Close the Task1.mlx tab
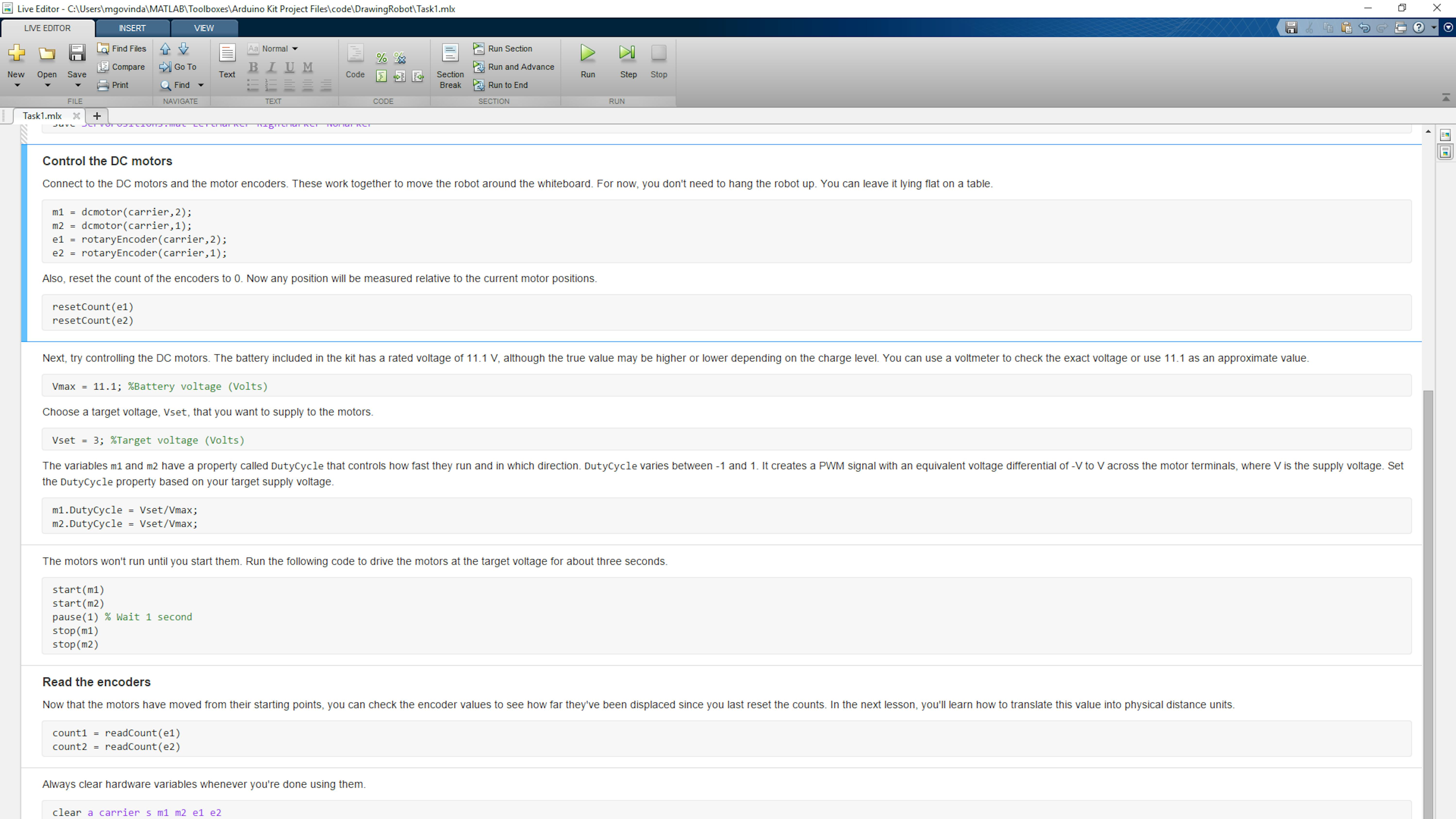This screenshot has height=819, width=1456. [x=76, y=116]
